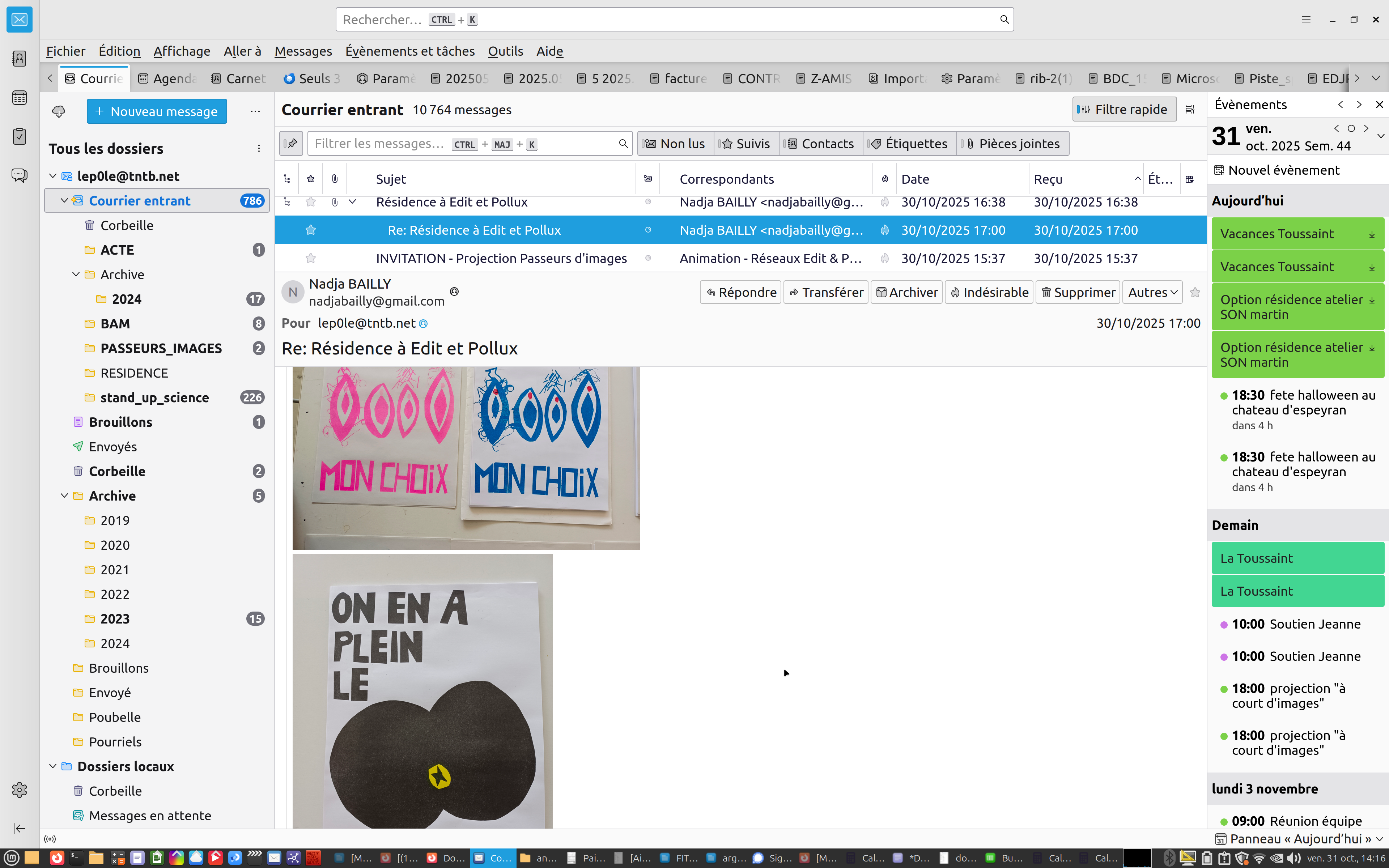Toggle the Non lus quick filter
Screen dimensions: 1389x868
(x=676, y=144)
